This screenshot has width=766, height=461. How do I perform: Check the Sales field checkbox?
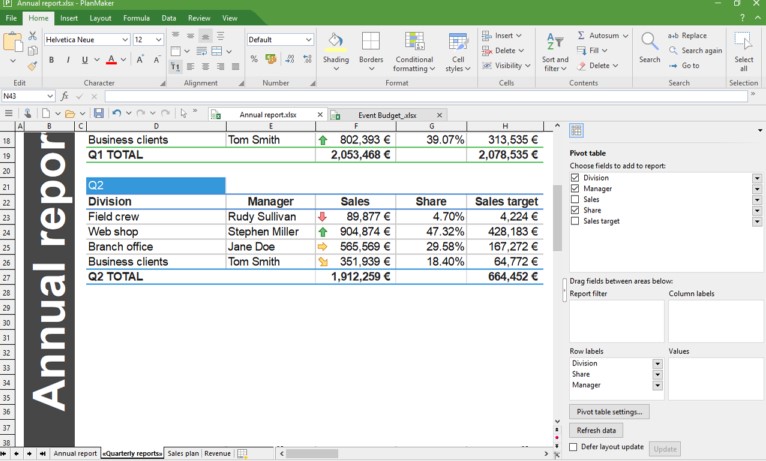pos(575,199)
